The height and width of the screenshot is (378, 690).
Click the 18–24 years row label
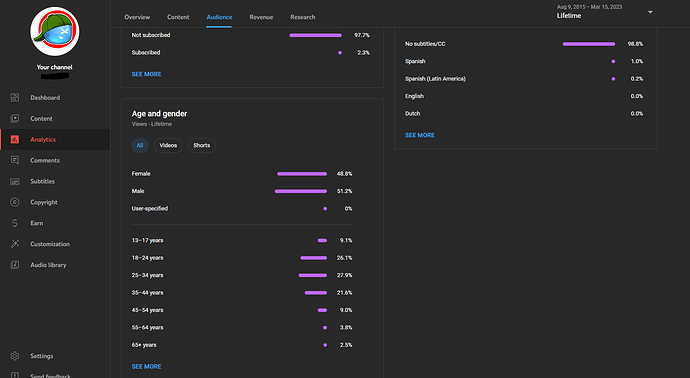(147, 258)
